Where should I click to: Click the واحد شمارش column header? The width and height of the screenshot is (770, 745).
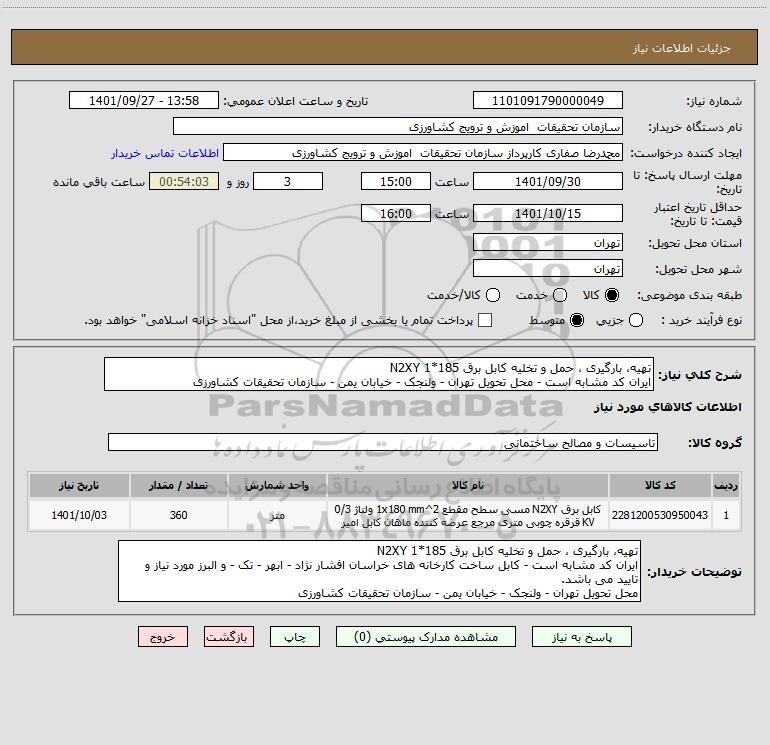pyautogui.click(x=277, y=485)
